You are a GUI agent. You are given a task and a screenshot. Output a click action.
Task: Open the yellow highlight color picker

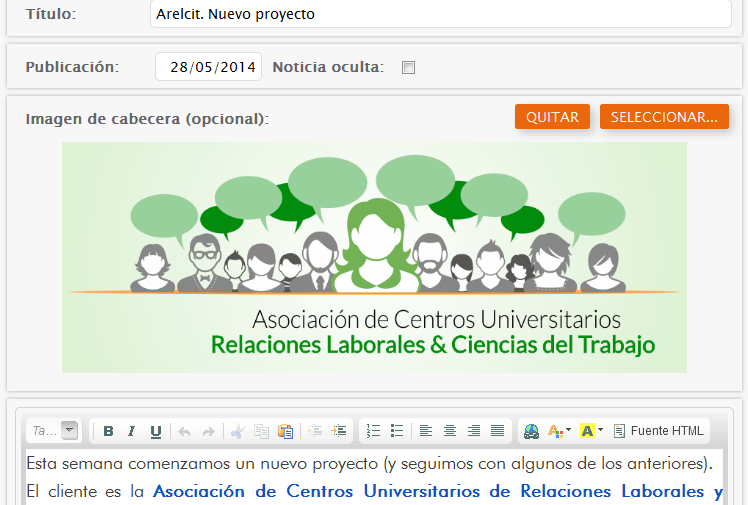(x=591, y=431)
